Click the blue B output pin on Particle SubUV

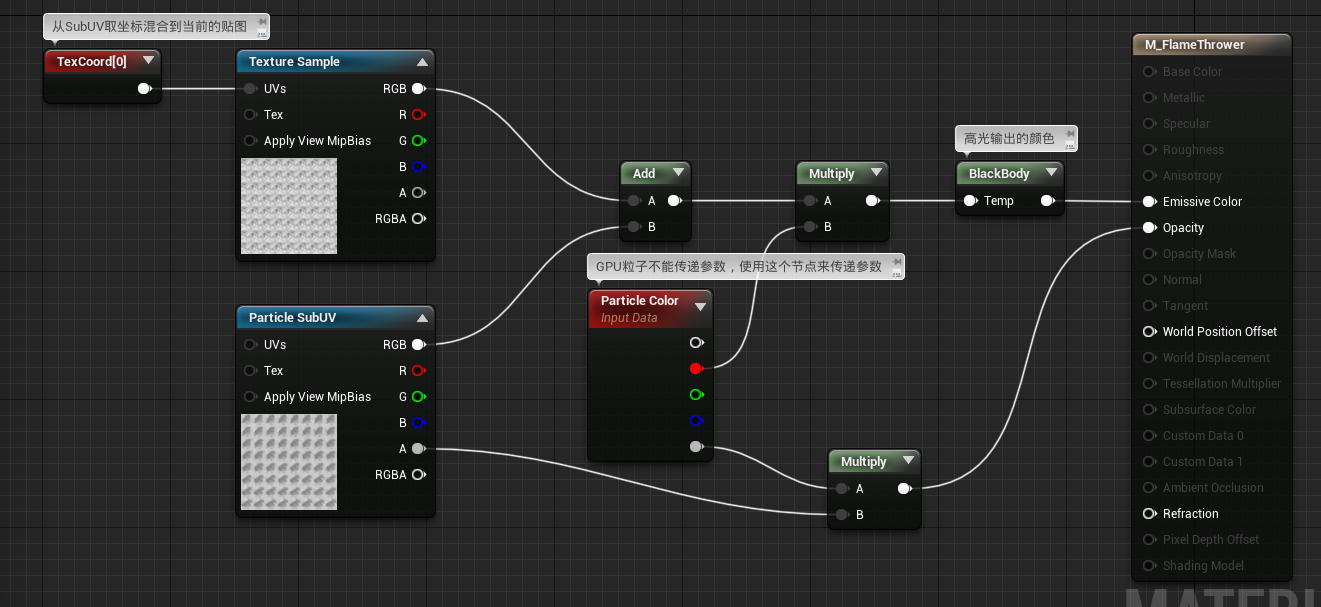pyautogui.click(x=419, y=422)
